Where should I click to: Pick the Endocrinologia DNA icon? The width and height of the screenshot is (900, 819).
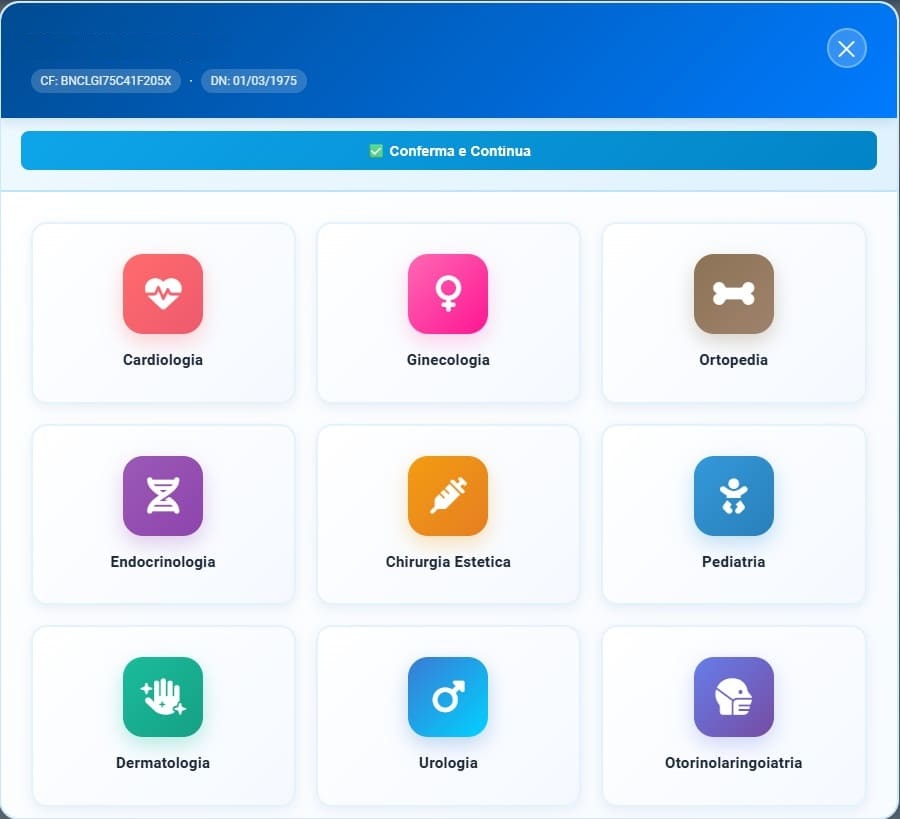[x=163, y=496]
